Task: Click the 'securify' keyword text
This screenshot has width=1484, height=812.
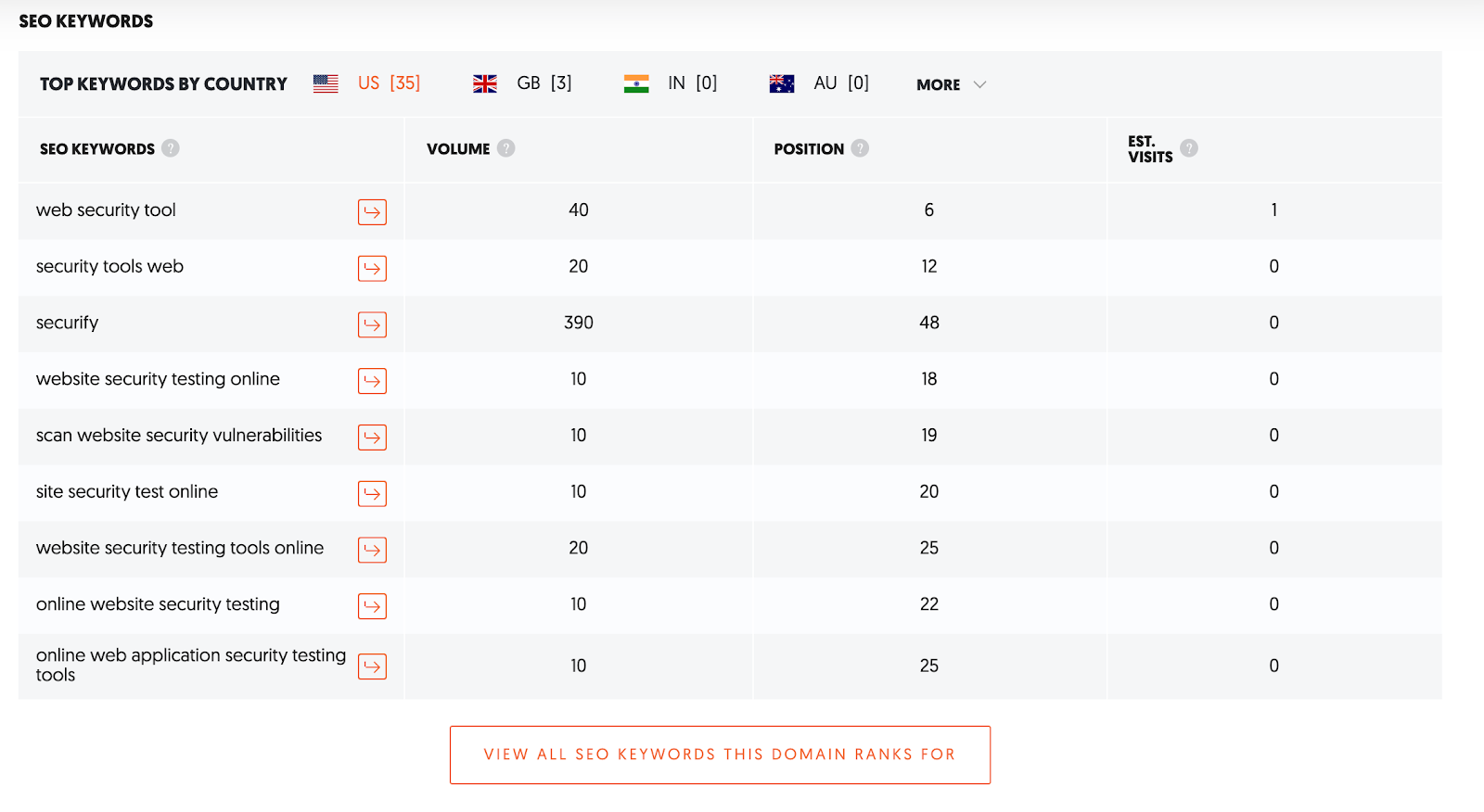Action: click(x=67, y=323)
